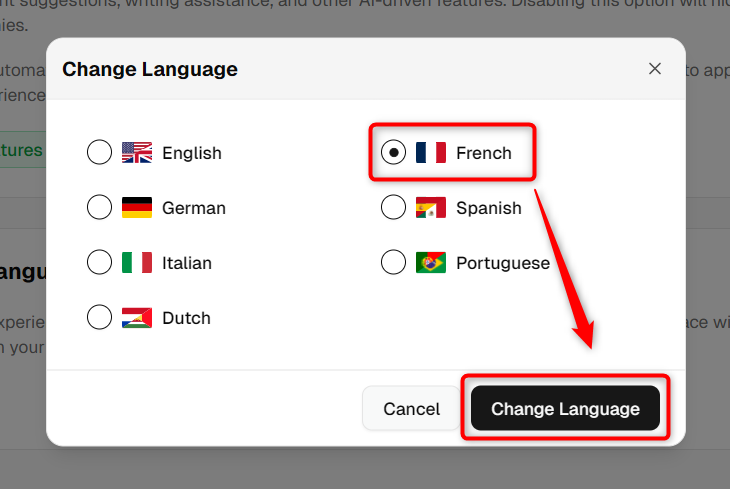Select the Italian radio button
This screenshot has width=730, height=489.
pos(99,262)
